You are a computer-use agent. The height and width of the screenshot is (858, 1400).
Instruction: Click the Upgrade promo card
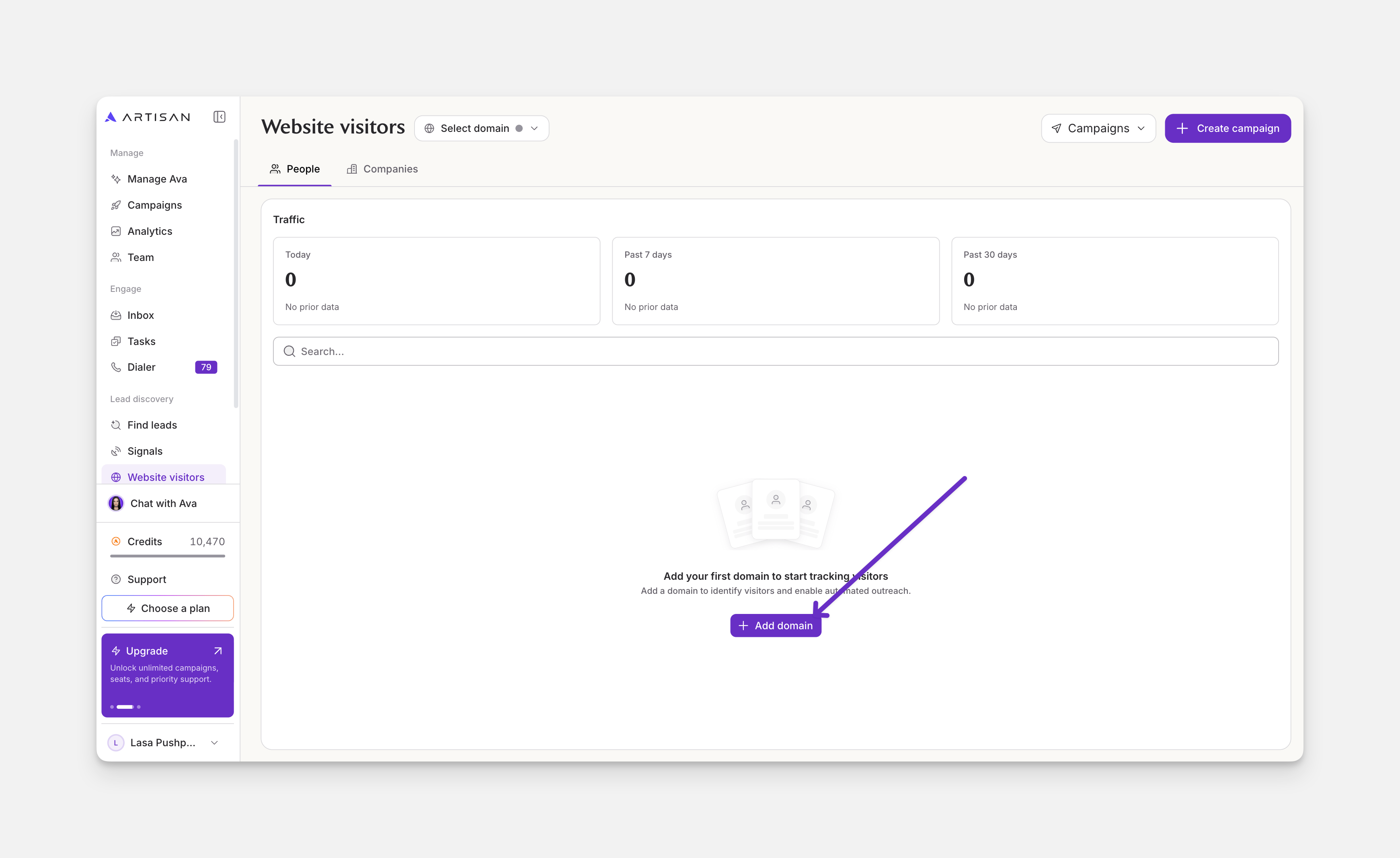pos(168,675)
